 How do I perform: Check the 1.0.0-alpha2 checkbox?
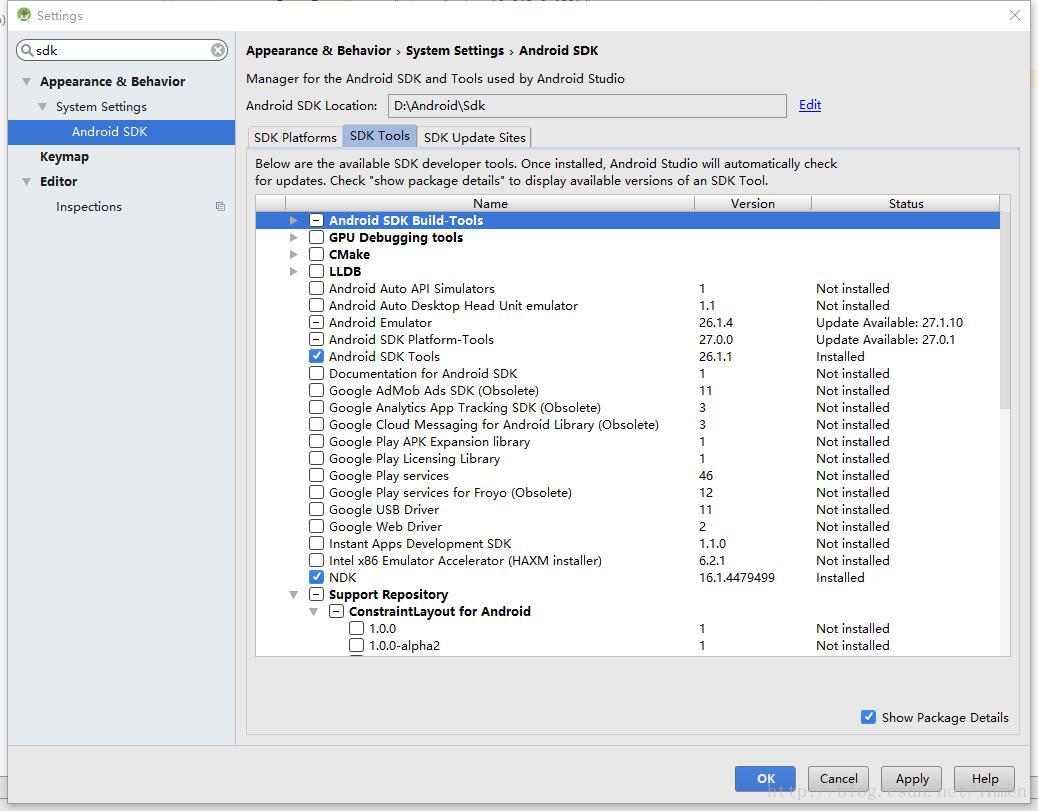356,645
